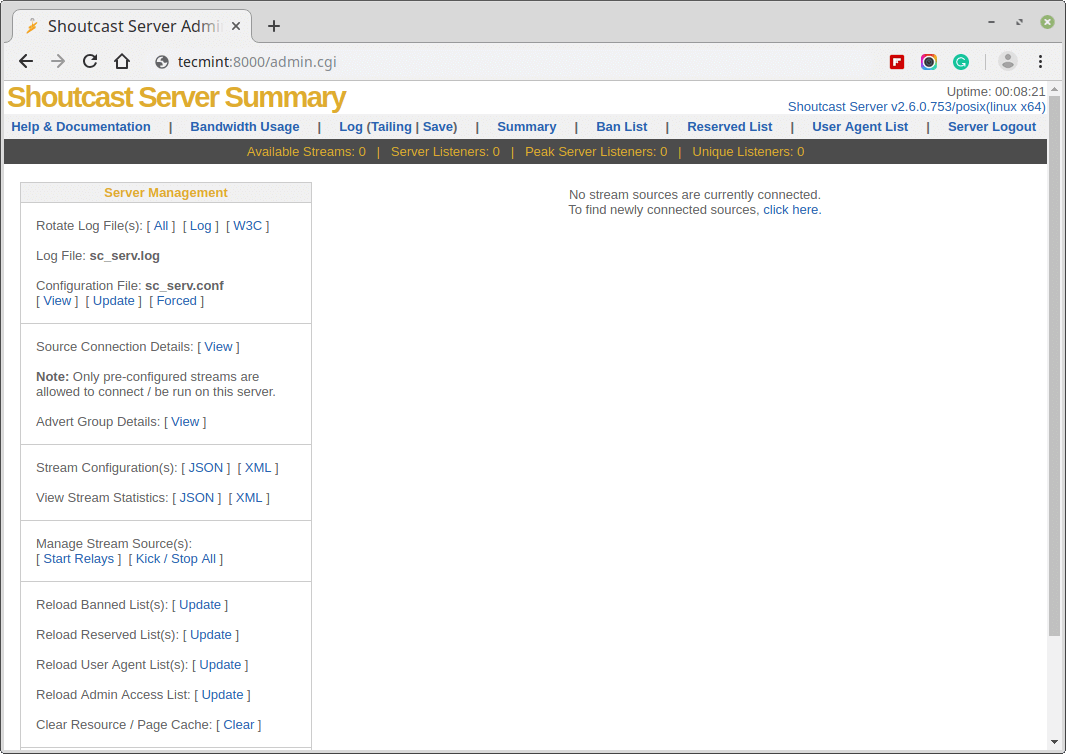
Task: Clear the Resource / Page Cache
Action: click(x=239, y=725)
